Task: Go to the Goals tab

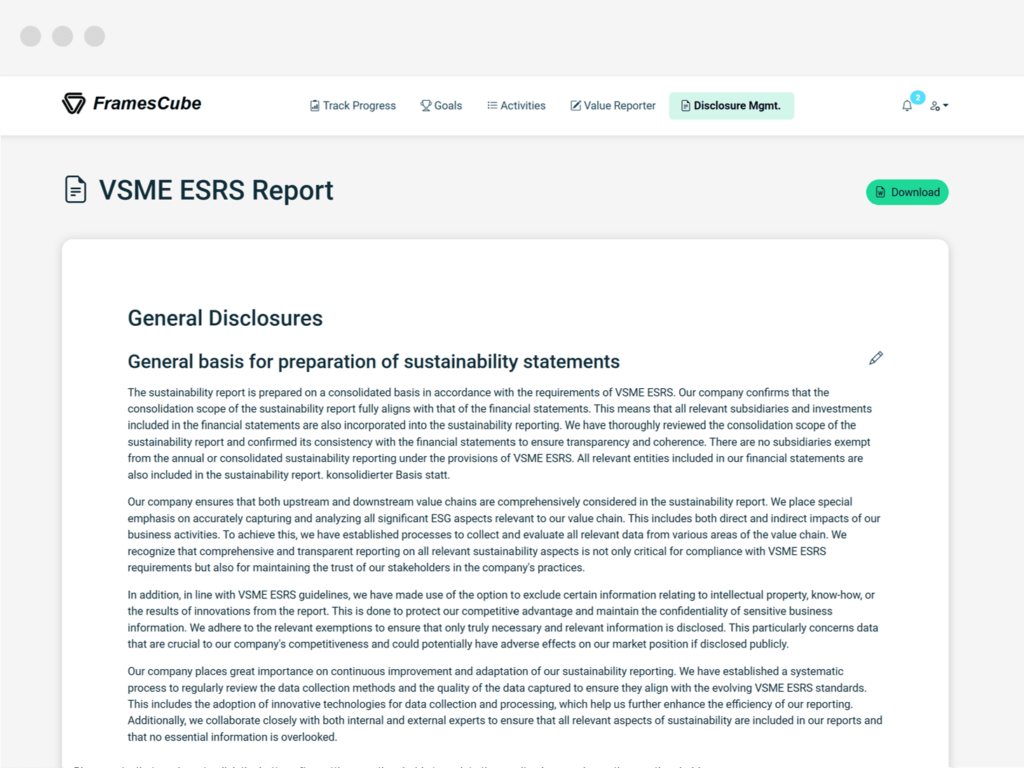Action: pos(441,106)
